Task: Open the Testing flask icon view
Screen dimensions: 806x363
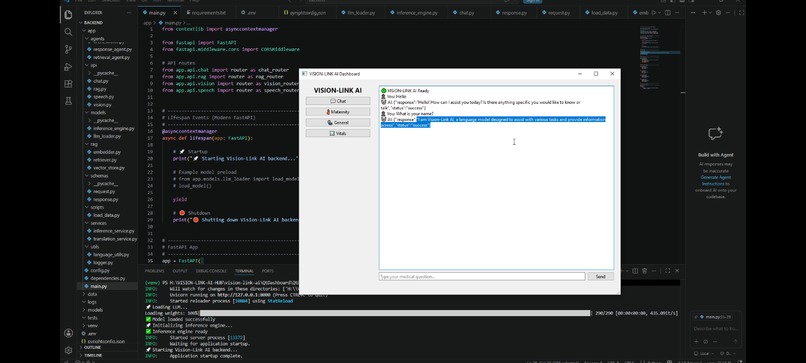Action: point(68,101)
